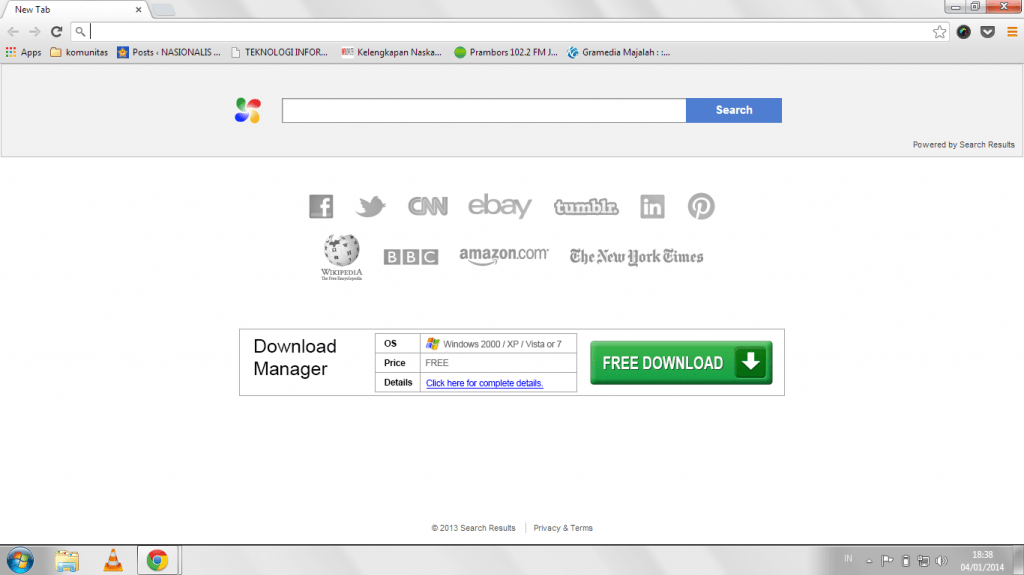1024x575 pixels.
Task: Click the round dark extension icon
Action: tap(963, 32)
